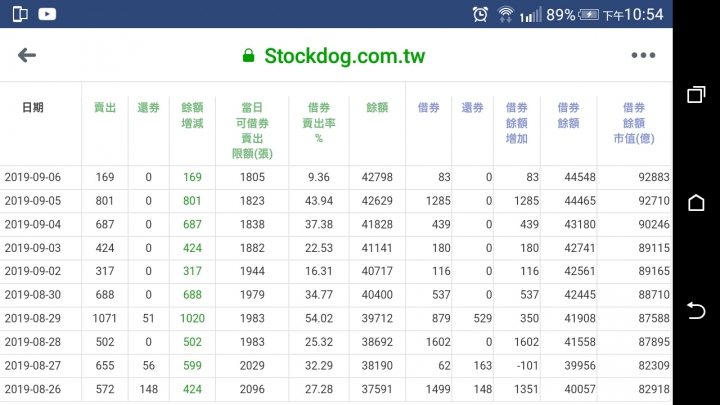This screenshot has width=720, height=405.
Task: Tap the blue 借券 column header
Action: tap(428, 107)
